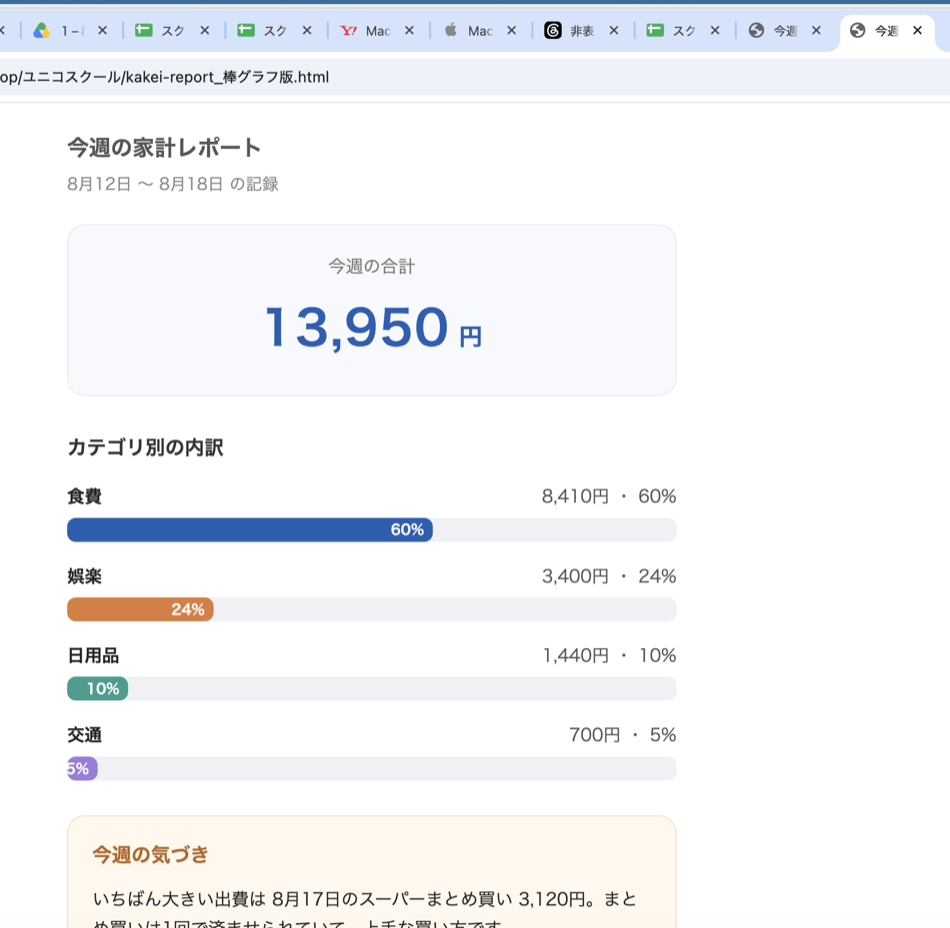Click the orange 娯楽 24% progress bar
This screenshot has width=950, height=928.
140,609
